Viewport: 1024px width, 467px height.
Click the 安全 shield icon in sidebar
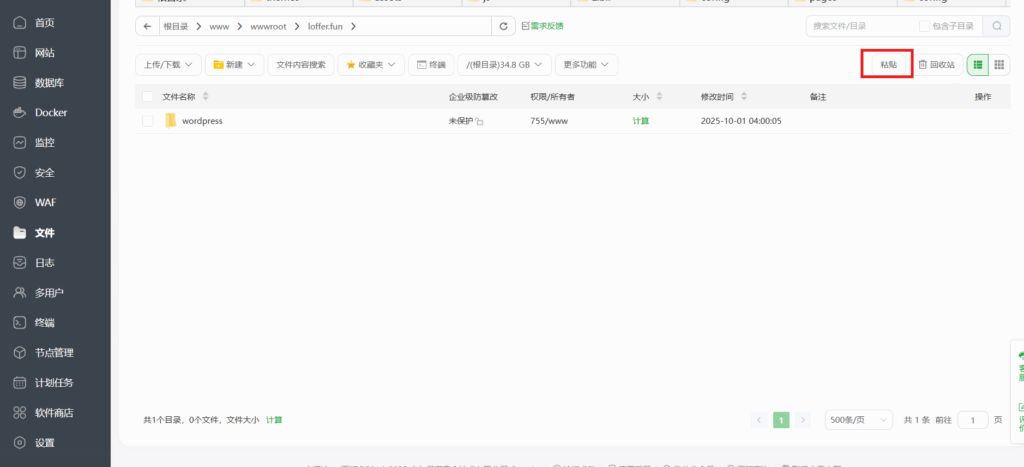click(20, 172)
